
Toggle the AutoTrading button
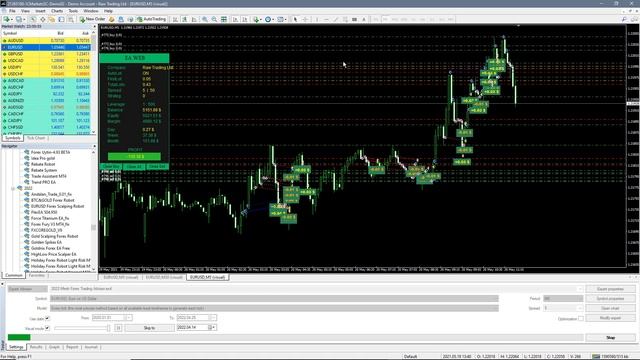[151, 19]
